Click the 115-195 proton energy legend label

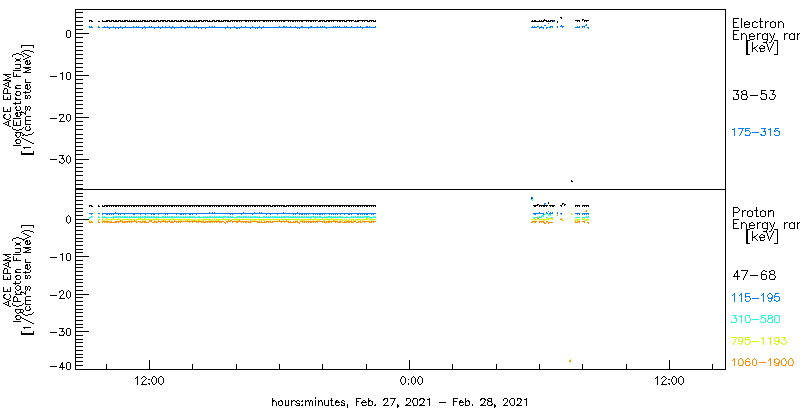(756, 298)
